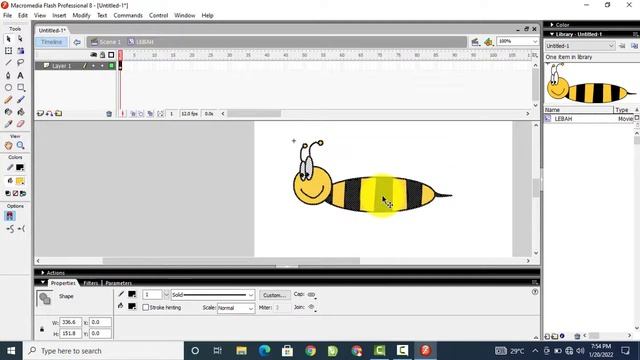This screenshot has height=360, width=640.
Task: Select the Hand tool
Action: [x=8, y=145]
